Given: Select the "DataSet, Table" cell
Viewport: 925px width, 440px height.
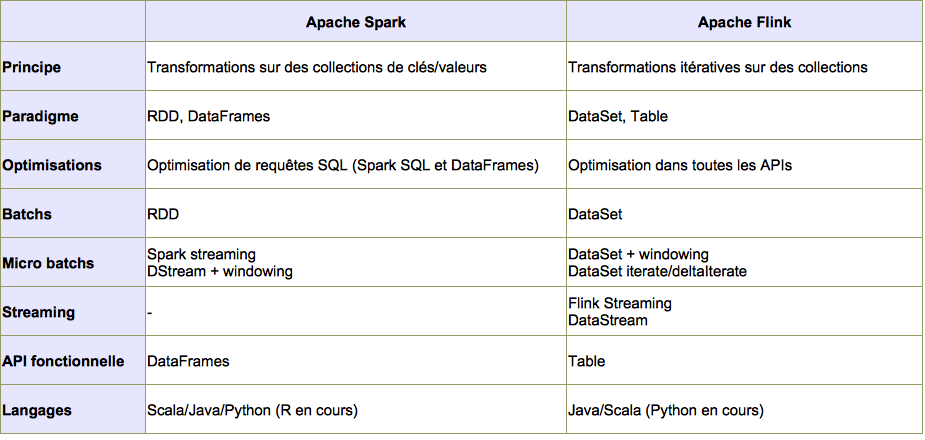Looking at the screenshot, I should [617, 116].
